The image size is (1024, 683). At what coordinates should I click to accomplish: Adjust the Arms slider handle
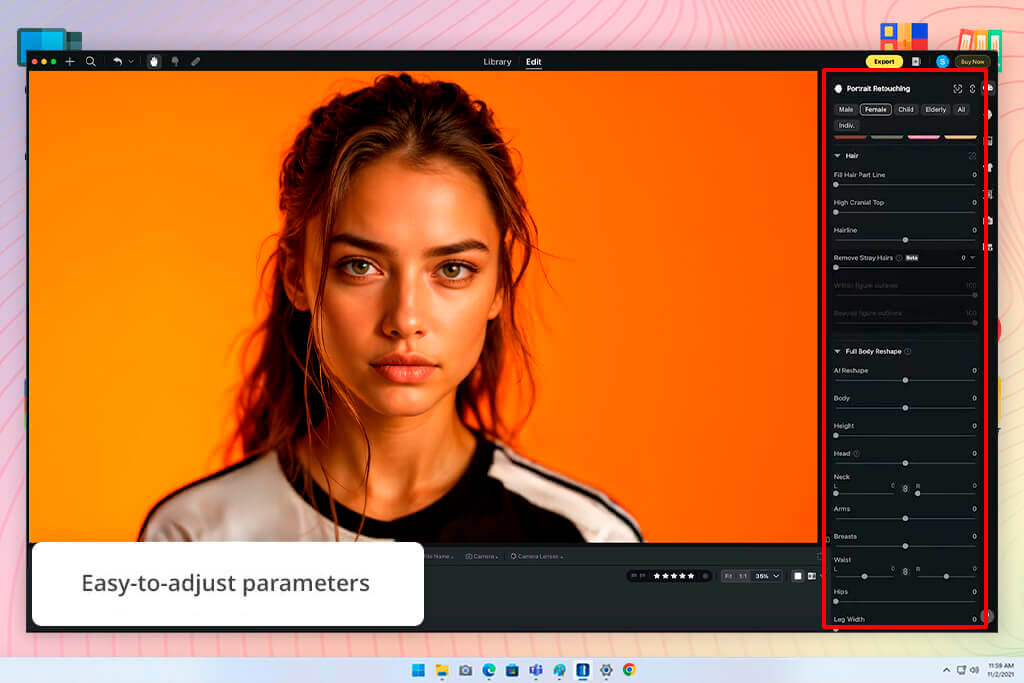coord(905,518)
